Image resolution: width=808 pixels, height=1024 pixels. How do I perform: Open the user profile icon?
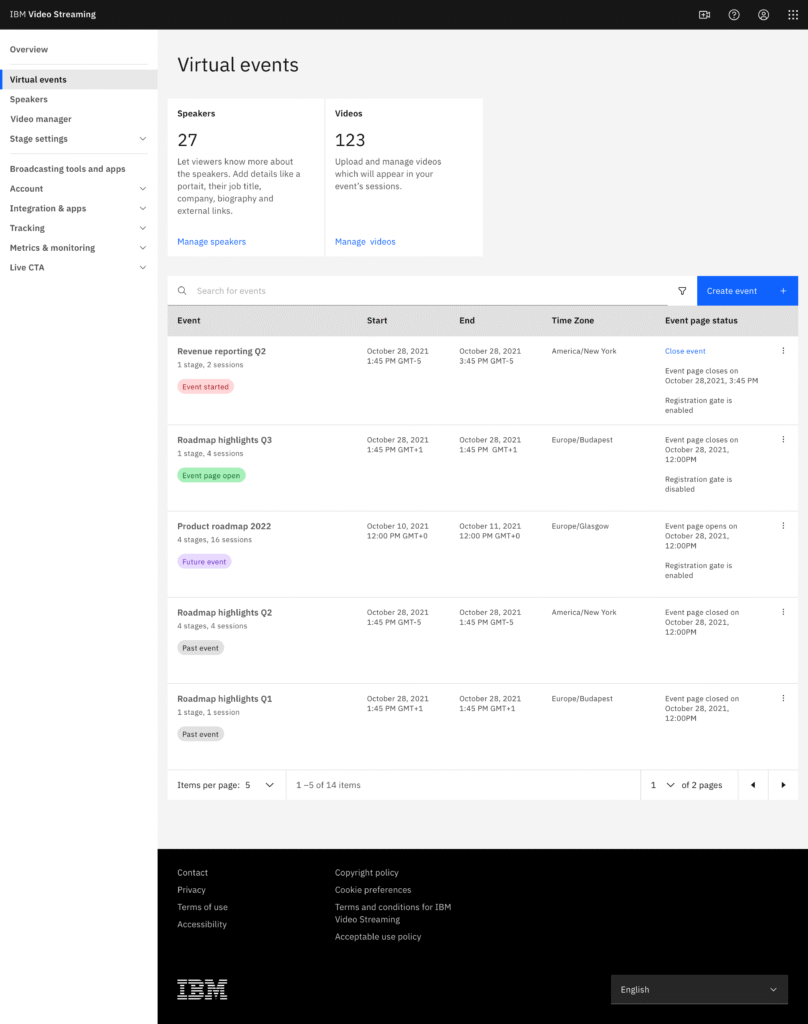tap(764, 14)
